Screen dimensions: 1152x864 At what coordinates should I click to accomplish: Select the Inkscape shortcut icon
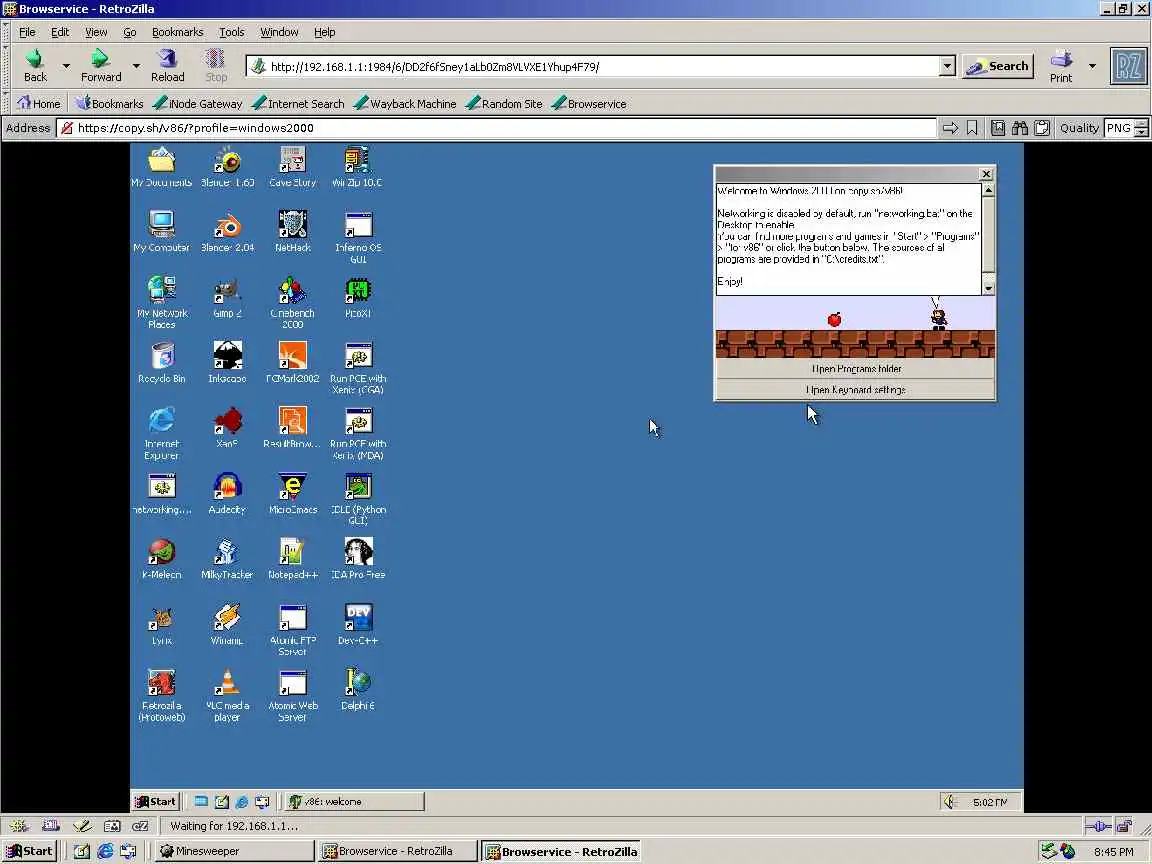227,362
